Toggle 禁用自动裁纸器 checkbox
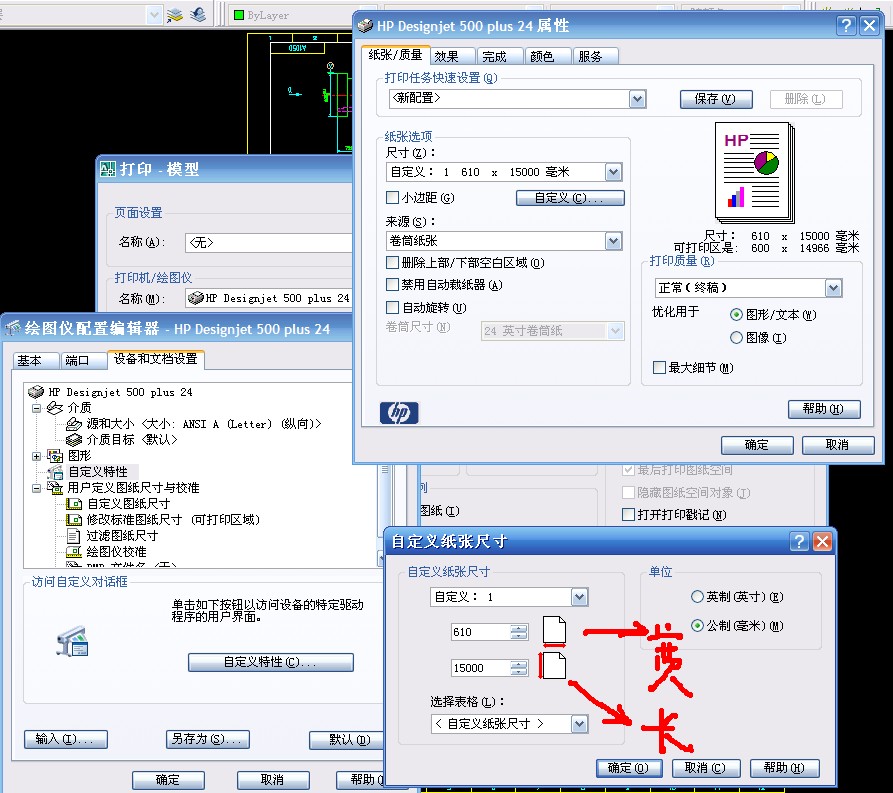893x793 pixels. click(392, 284)
